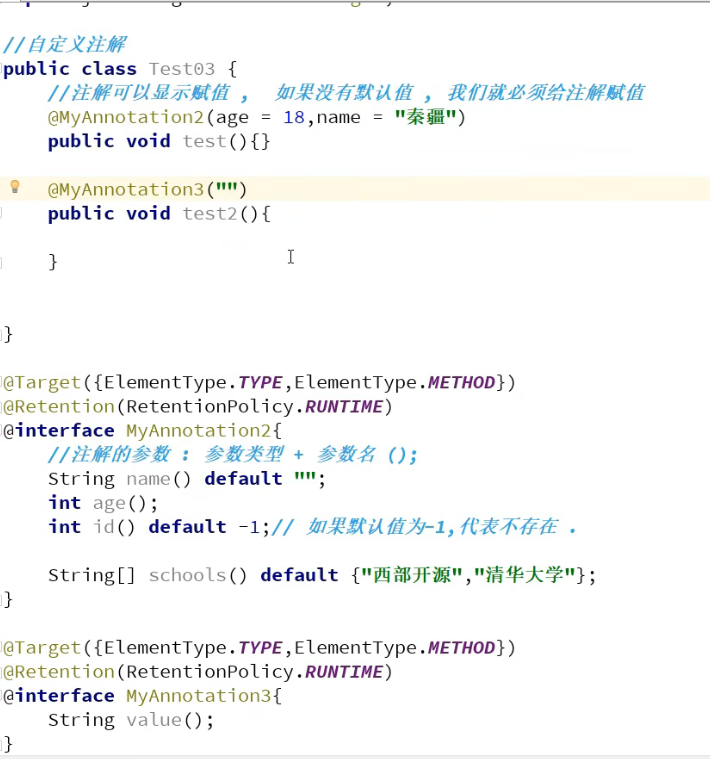Click the Test03 class name
710x759 pixels.
(x=182, y=69)
